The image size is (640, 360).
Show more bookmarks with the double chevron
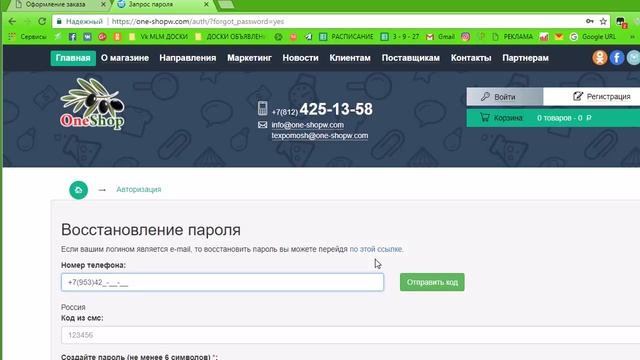pyautogui.click(x=632, y=37)
